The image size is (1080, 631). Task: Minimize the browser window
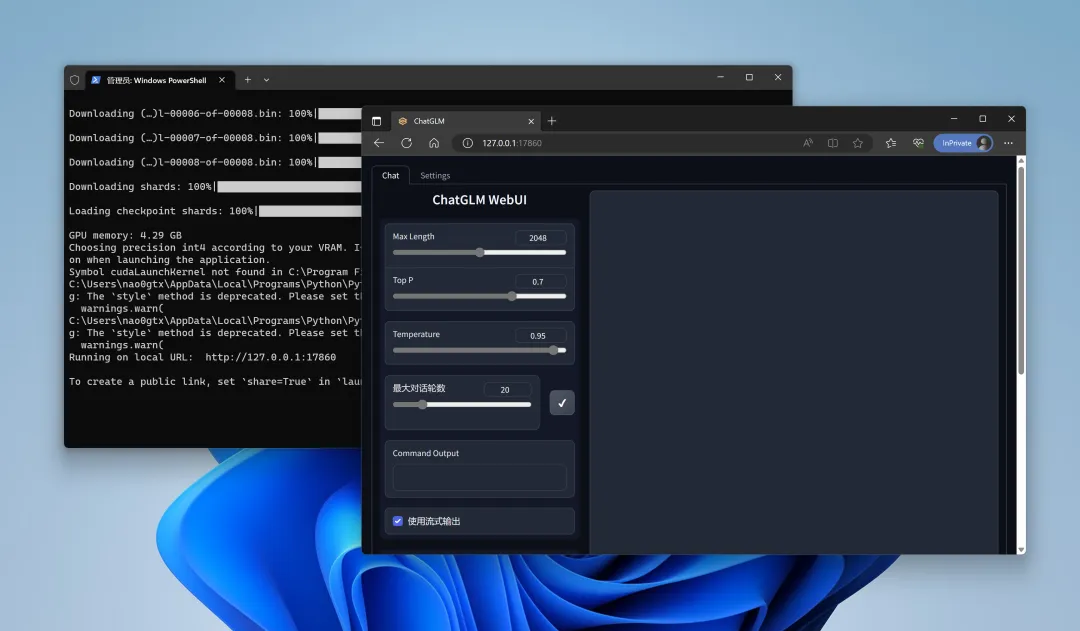click(x=954, y=118)
